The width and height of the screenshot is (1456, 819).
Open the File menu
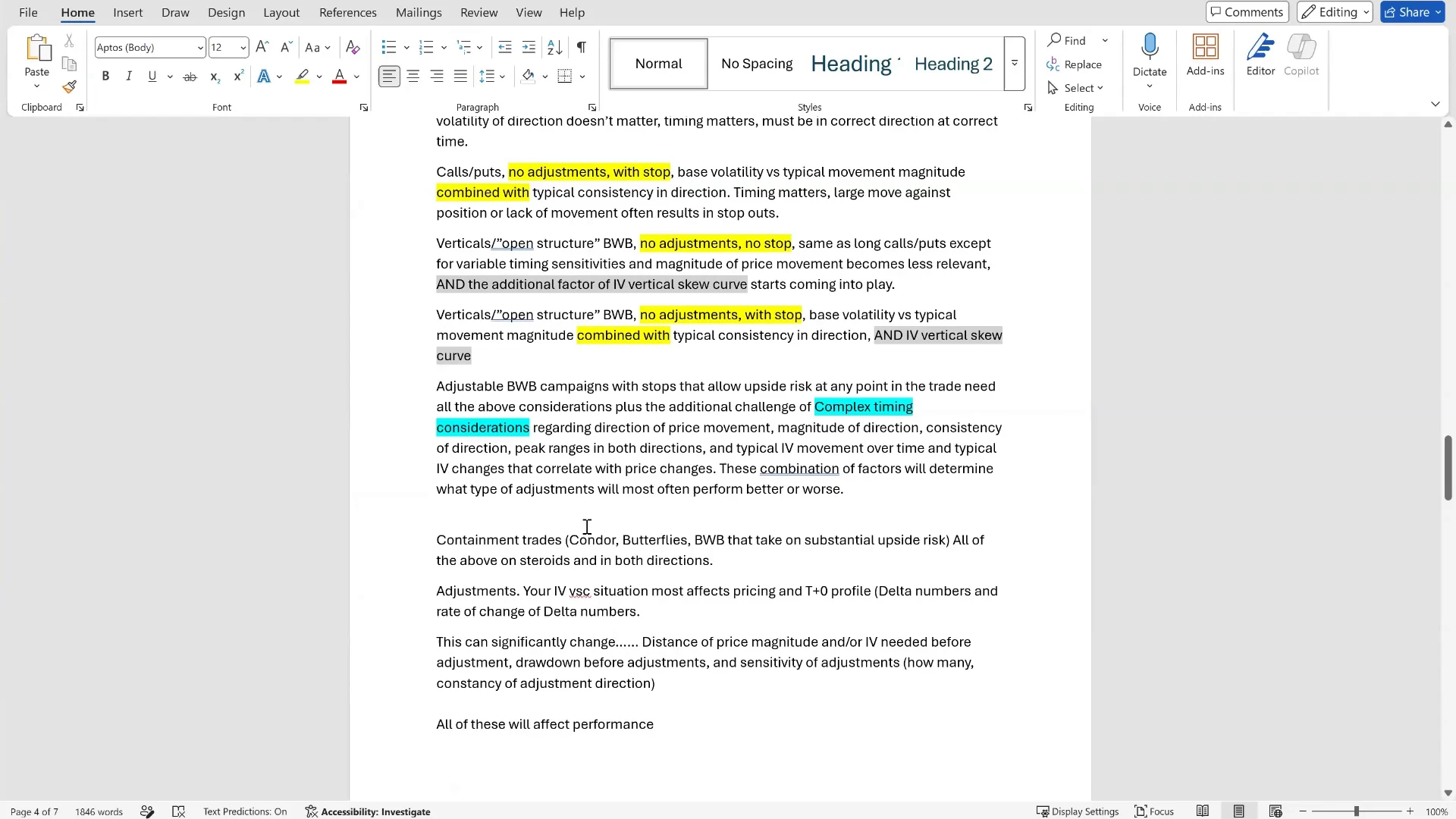[28, 12]
